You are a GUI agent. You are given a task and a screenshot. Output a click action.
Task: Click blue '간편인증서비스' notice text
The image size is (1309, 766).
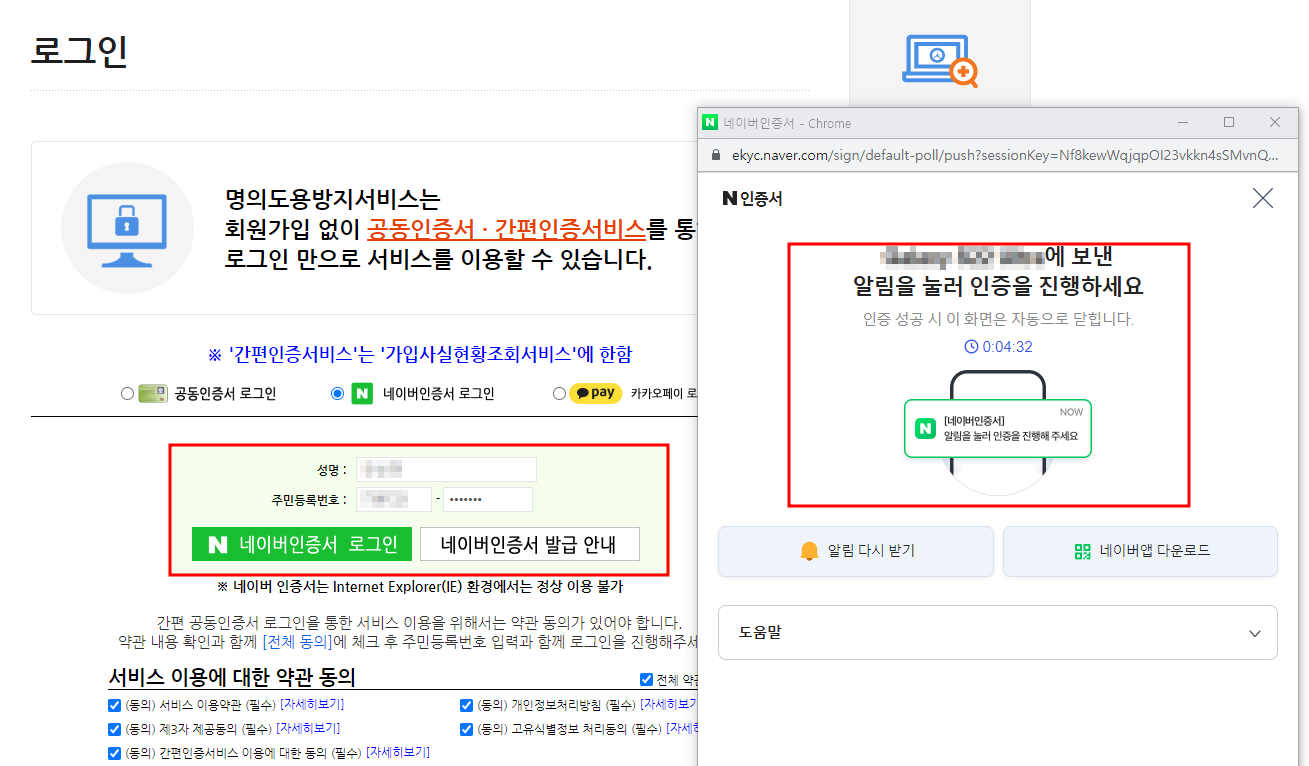[420, 354]
